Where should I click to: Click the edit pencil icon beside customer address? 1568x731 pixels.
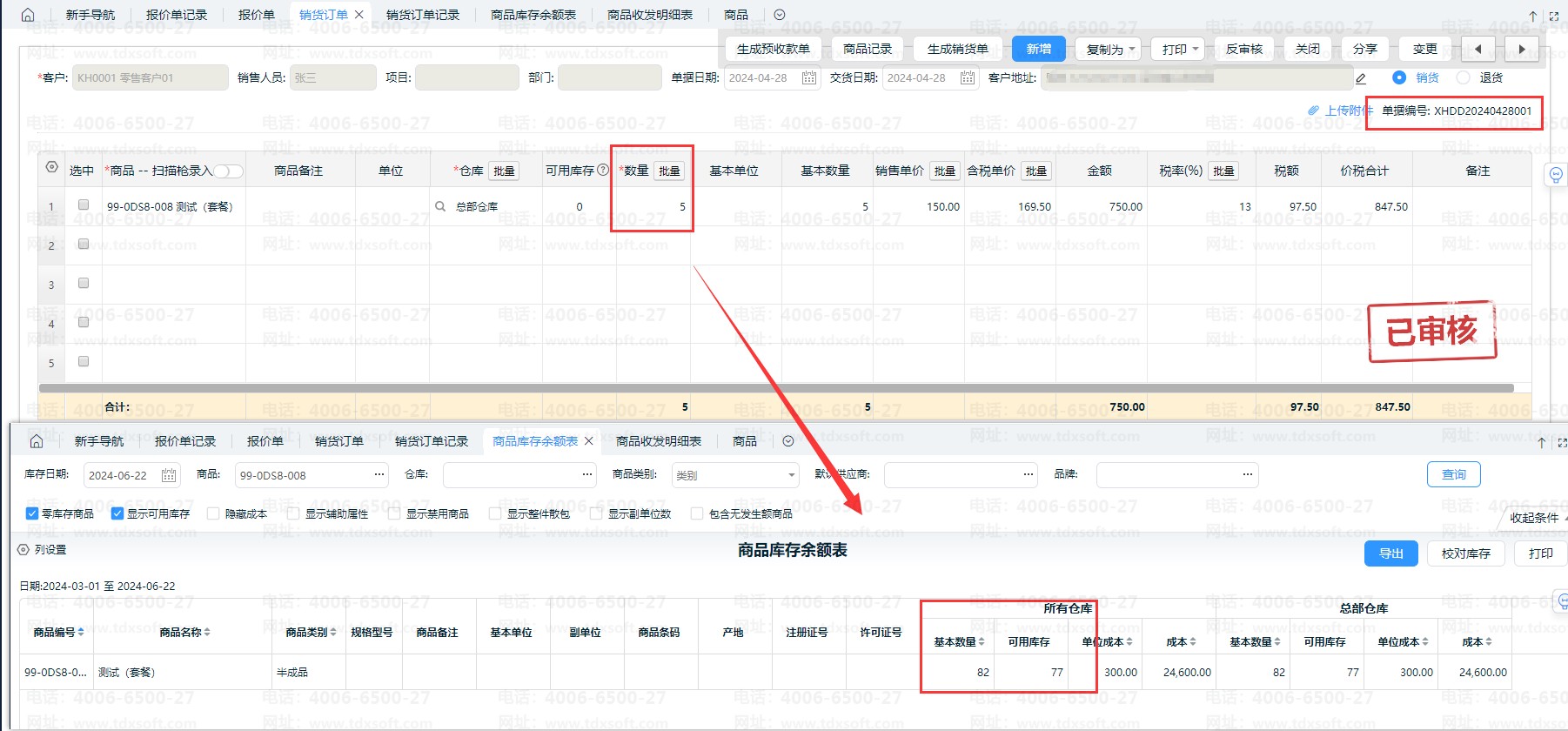pos(1361,78)
